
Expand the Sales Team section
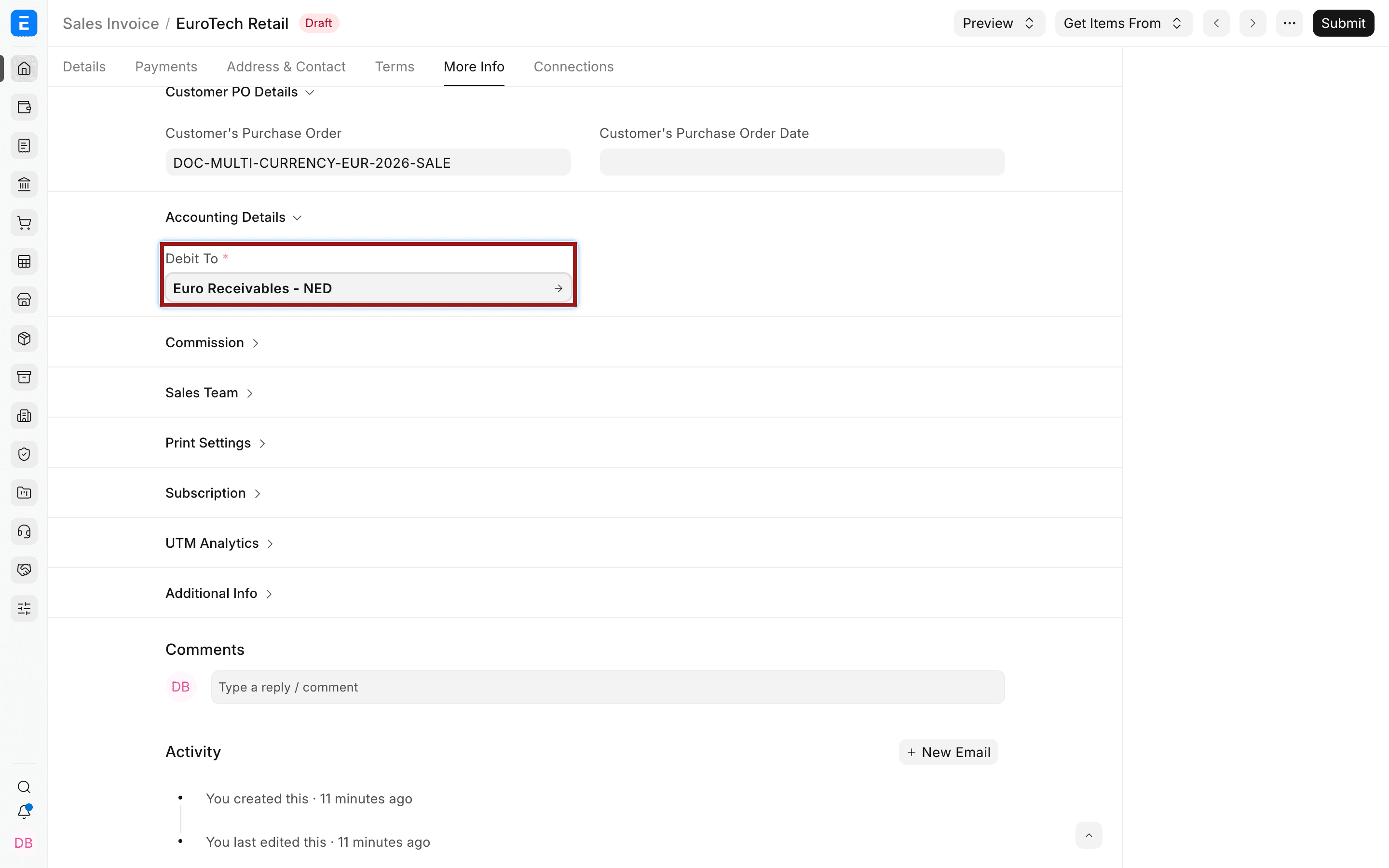click(x=209, y=393)
